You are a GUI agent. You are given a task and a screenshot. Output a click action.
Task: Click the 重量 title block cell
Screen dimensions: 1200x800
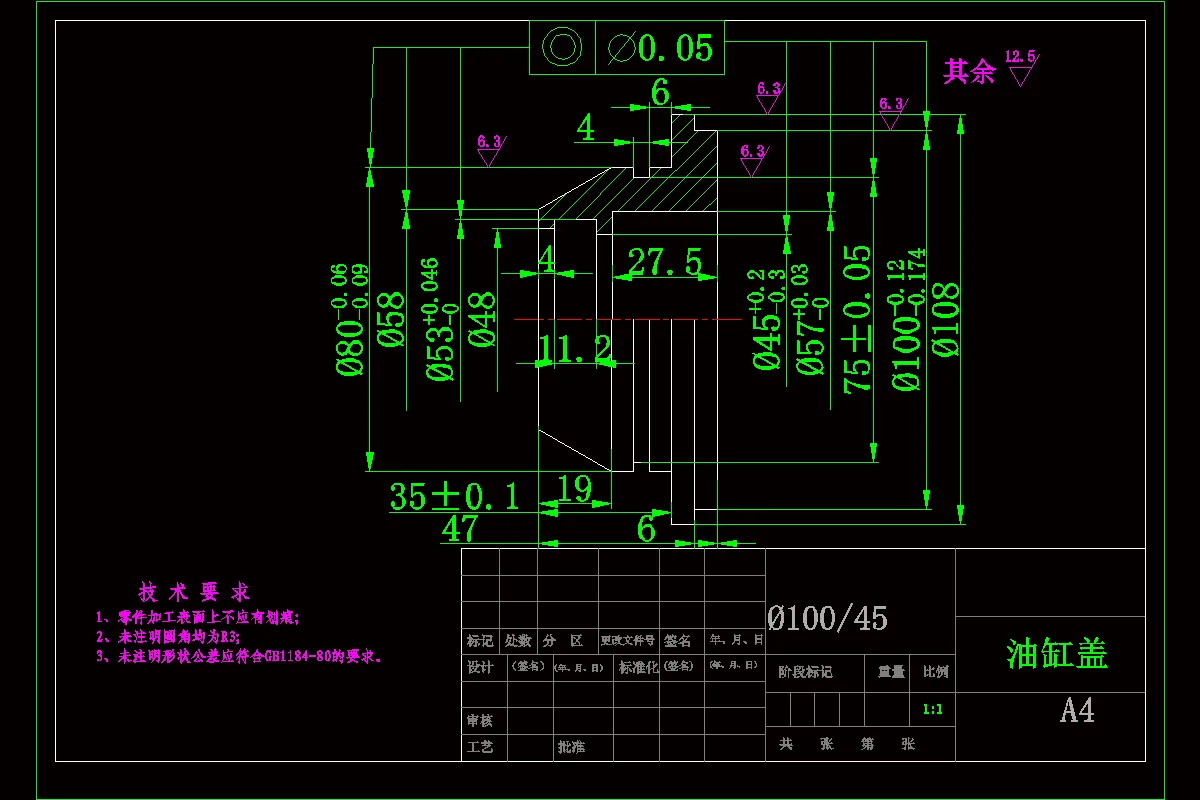[891, 672]
